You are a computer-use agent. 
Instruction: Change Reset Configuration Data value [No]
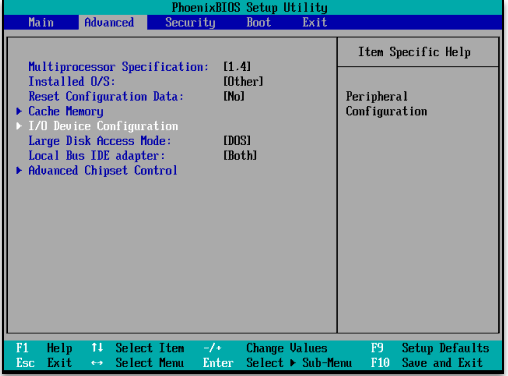click(234, 96)
